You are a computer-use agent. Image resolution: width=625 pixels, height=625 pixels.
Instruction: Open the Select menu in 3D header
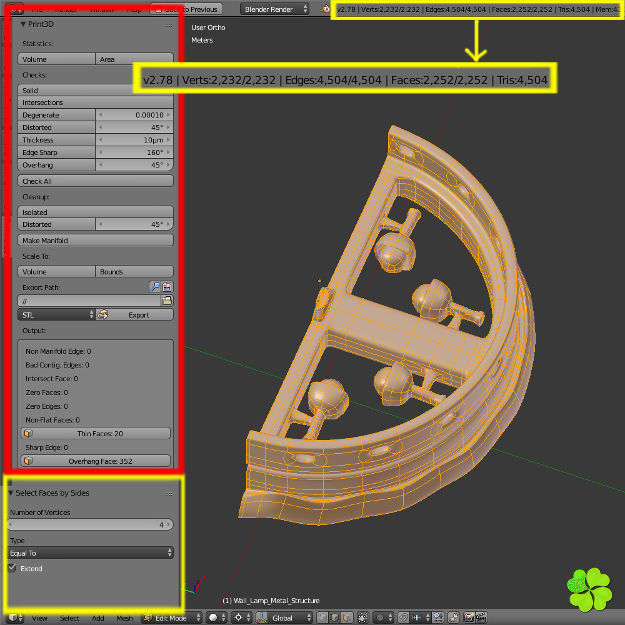tap(69, 618)
